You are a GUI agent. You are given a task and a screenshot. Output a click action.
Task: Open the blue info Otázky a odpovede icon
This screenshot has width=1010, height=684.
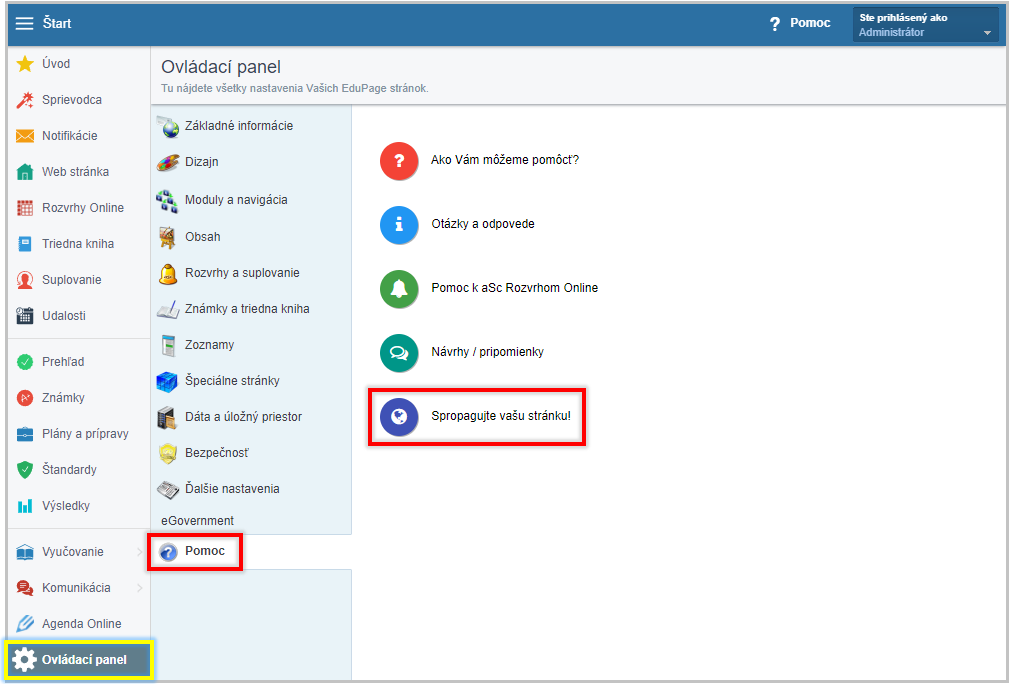pos(399,224)
